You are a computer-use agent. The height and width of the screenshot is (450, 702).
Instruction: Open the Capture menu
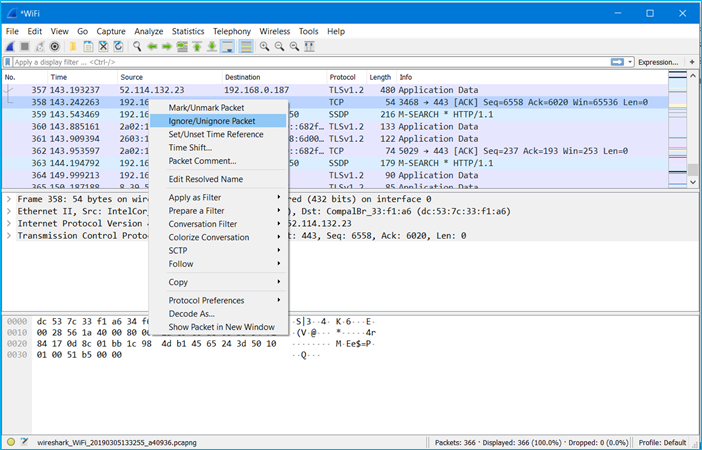pos(111,31)
